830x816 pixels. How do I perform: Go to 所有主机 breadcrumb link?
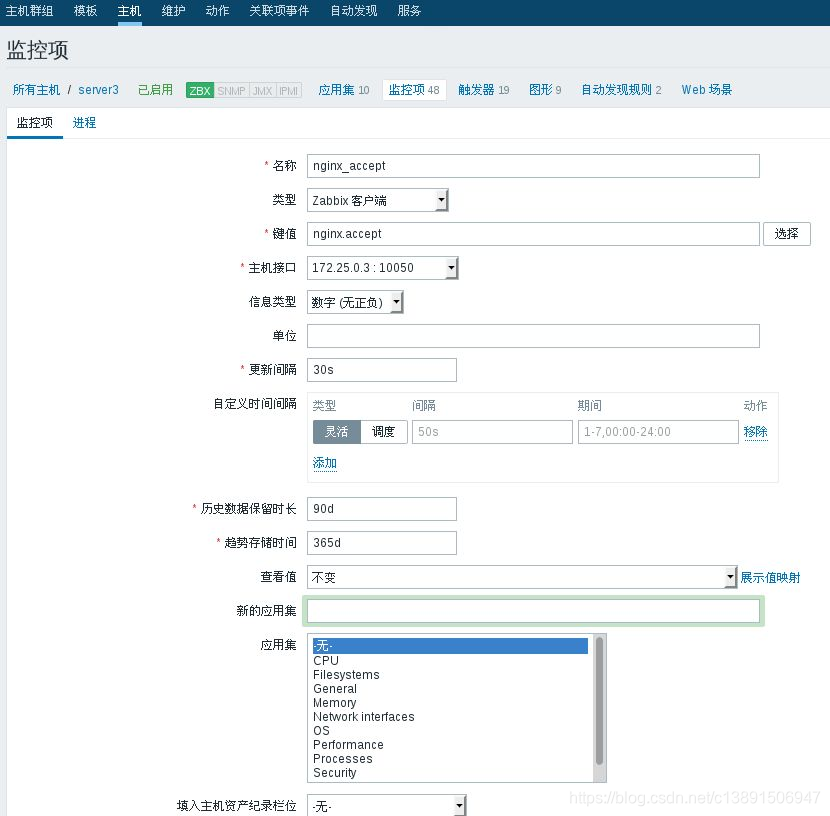[36, 90]
